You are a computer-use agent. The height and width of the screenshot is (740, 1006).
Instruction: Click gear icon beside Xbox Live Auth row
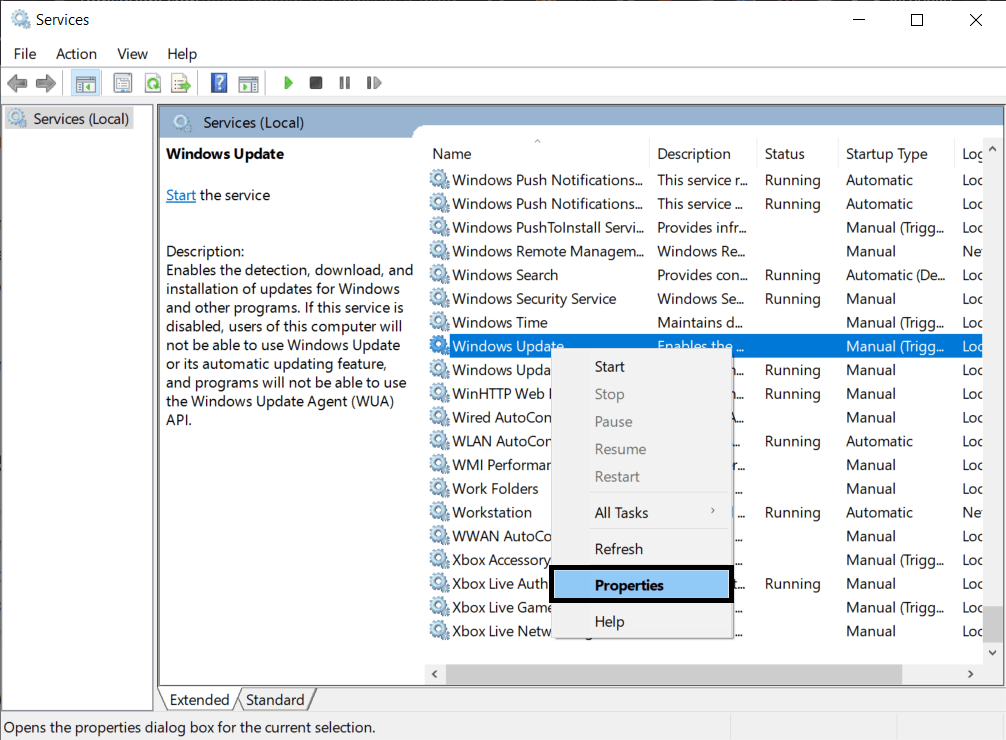(439, 583)
